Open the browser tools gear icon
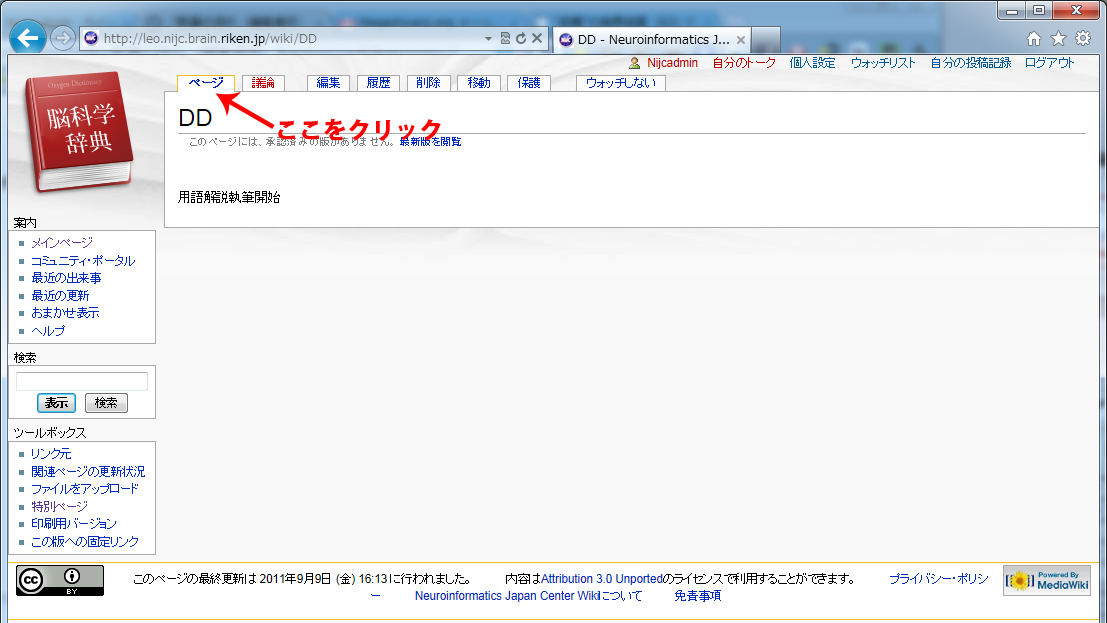The image size is (1107, 623). 1082,39
